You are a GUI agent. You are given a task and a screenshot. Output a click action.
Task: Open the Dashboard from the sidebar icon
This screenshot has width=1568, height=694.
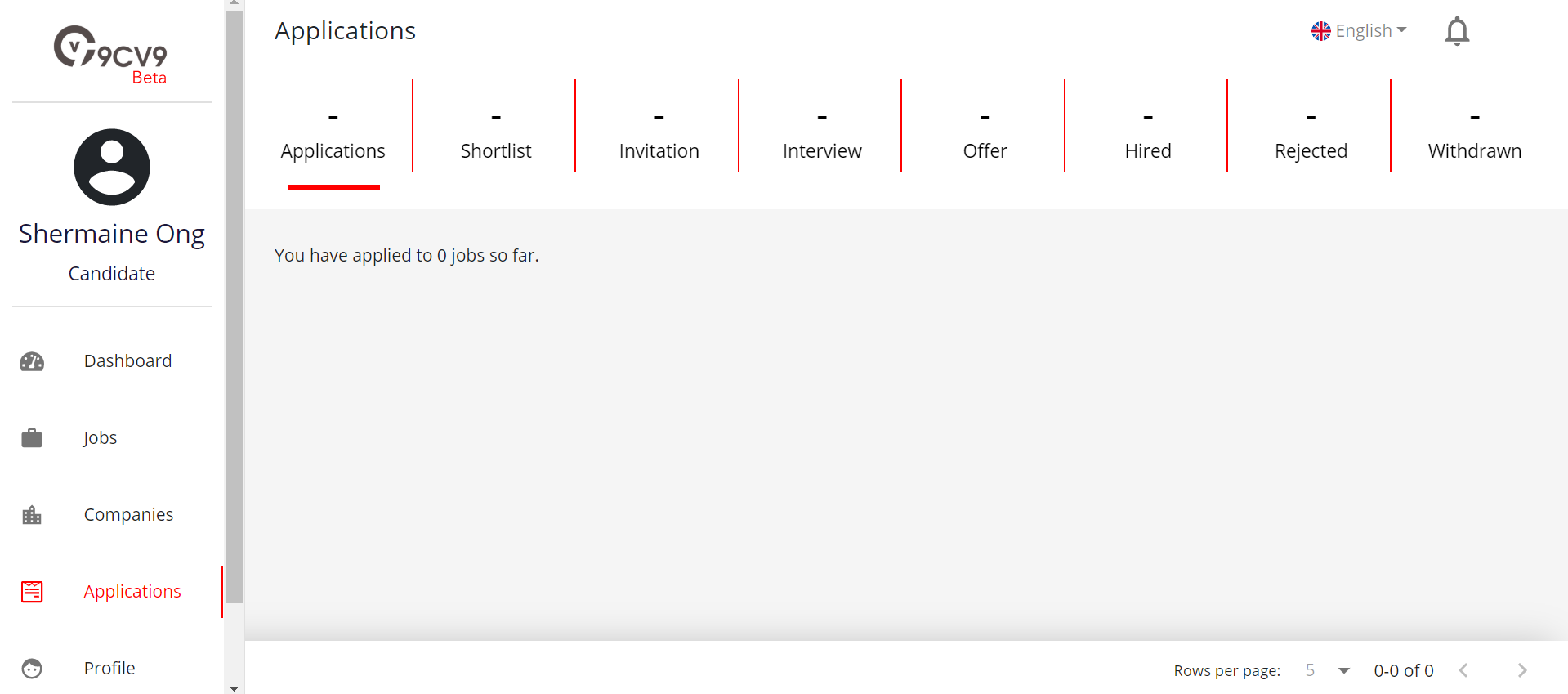click(x=31, y=360)
